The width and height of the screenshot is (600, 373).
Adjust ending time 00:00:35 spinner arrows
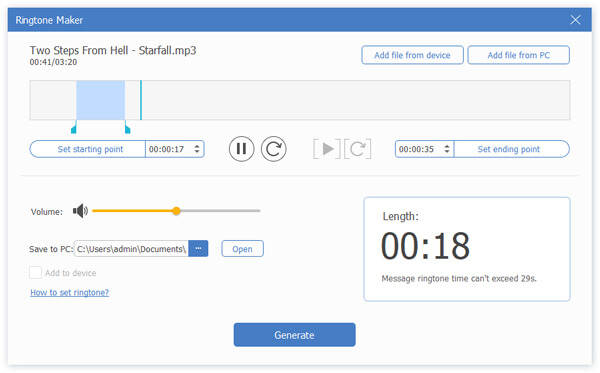[447, 149]
